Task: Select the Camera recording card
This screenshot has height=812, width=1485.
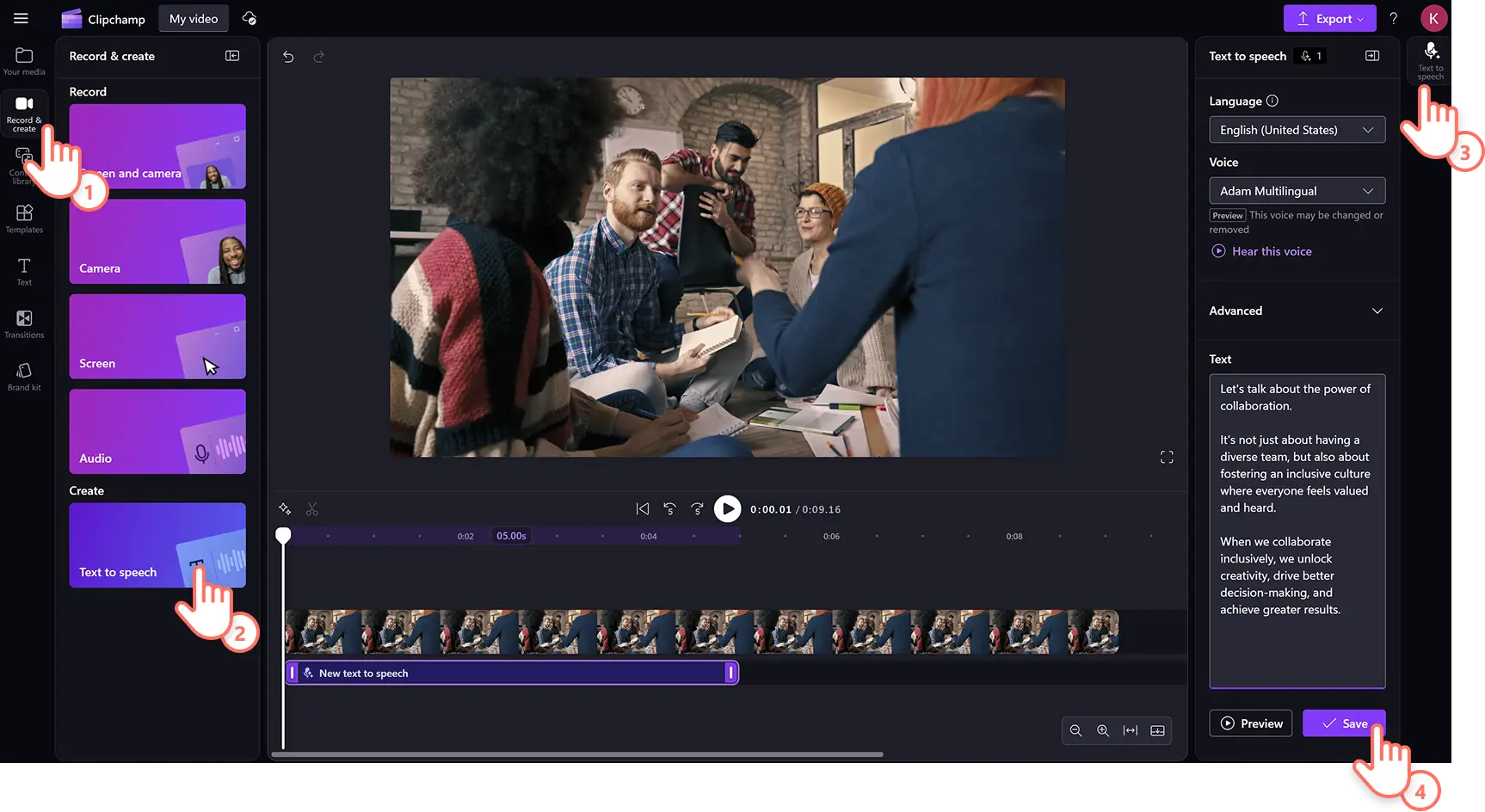Action: point(157,242)
